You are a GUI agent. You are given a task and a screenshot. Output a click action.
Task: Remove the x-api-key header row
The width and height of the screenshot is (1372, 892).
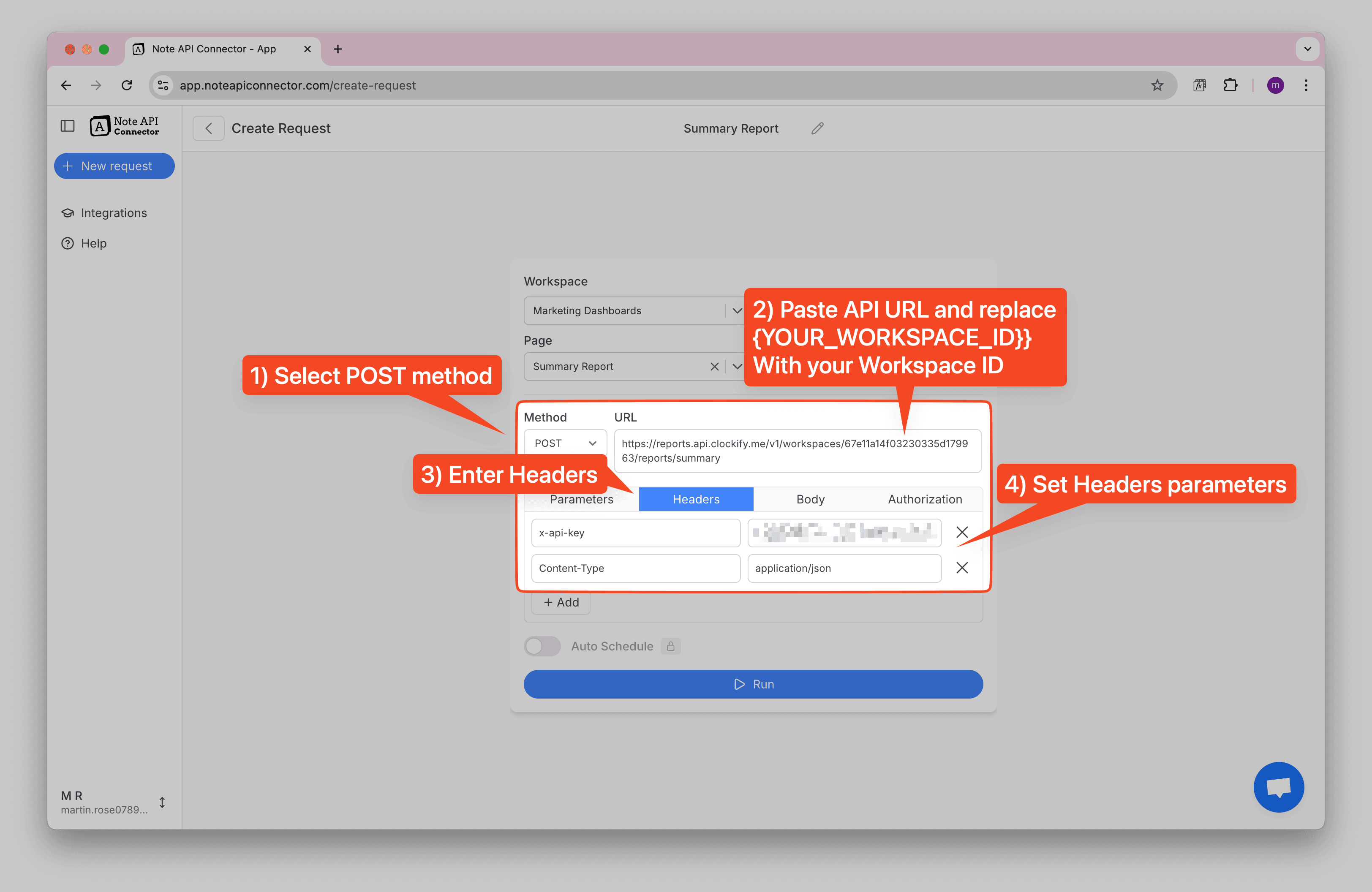pos(961,533)
